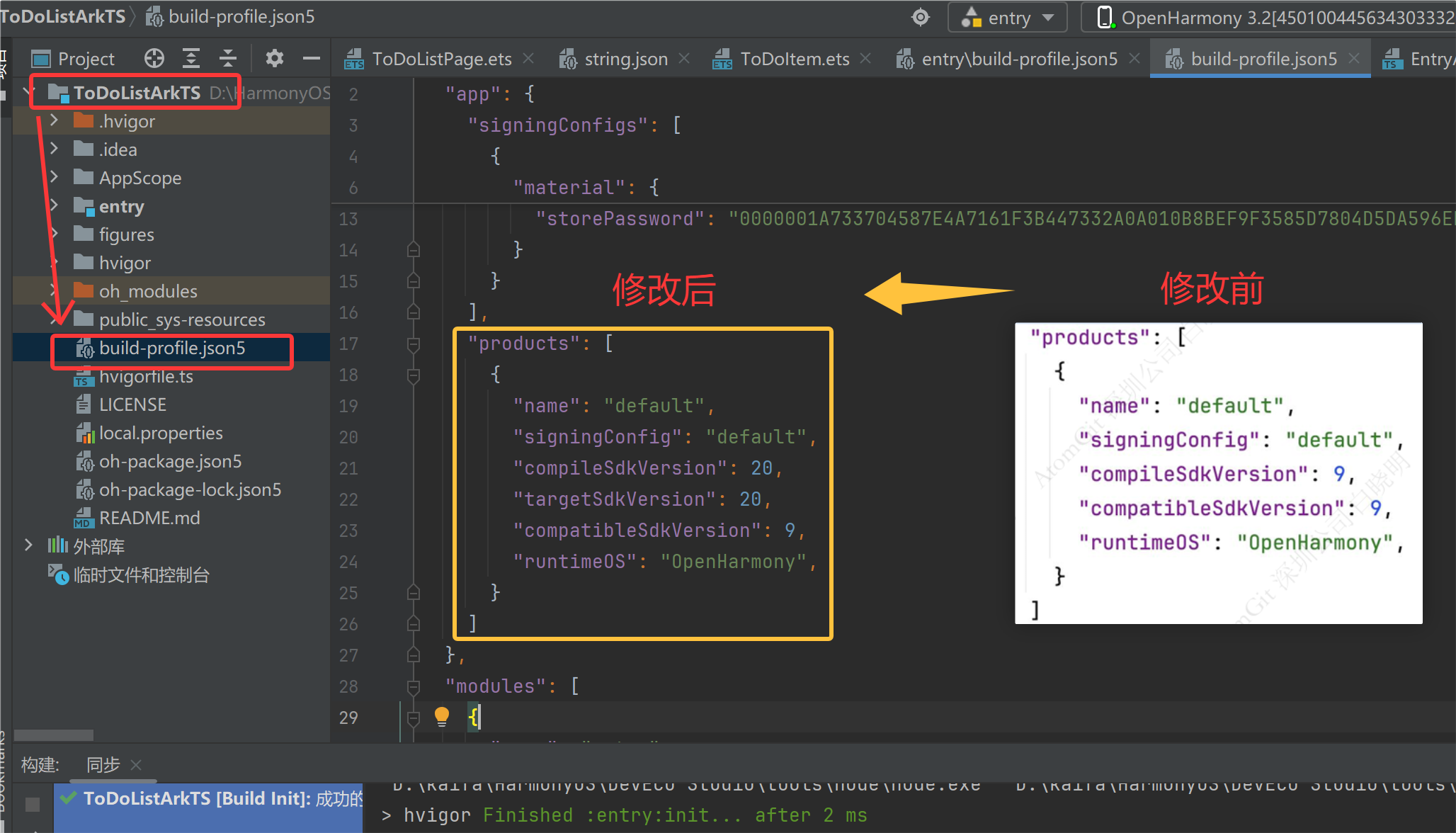Toggle code fold marker at products line 17
Viewport: 1456px width, 833px height.
(414, 344)
